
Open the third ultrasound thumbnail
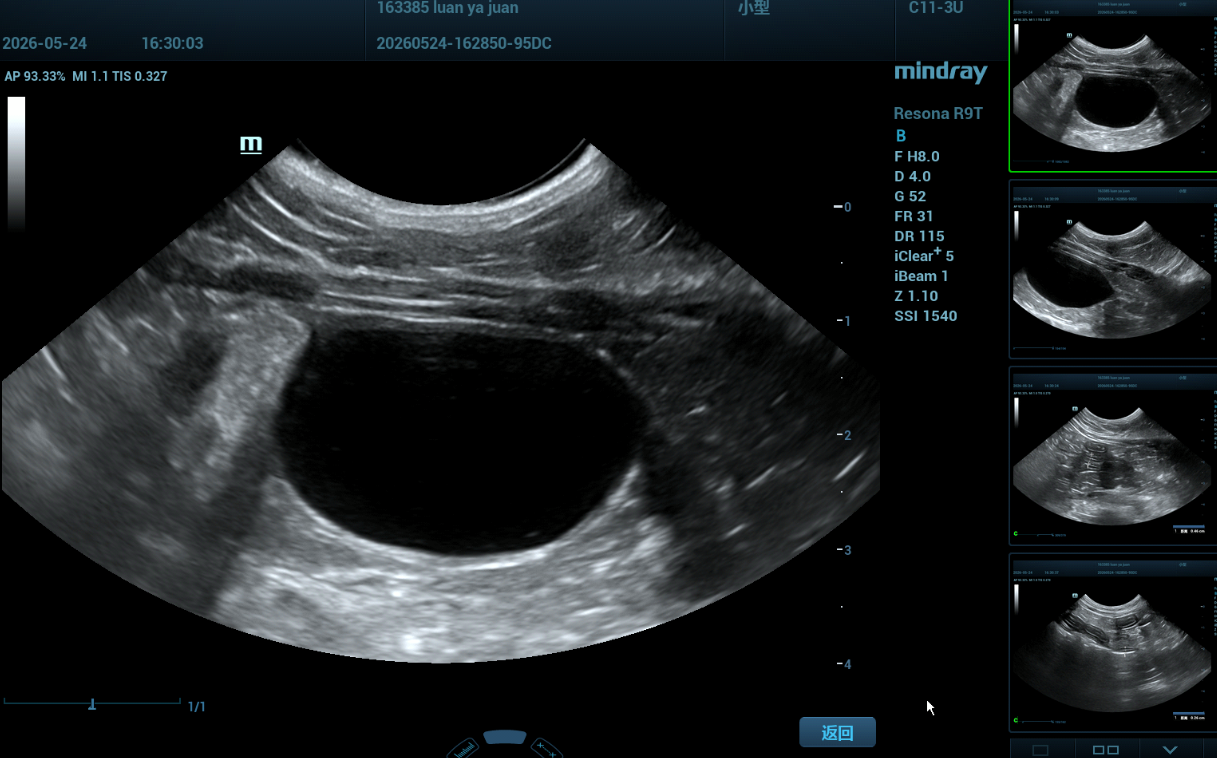pyautogui.click(x=1111, y=456)
